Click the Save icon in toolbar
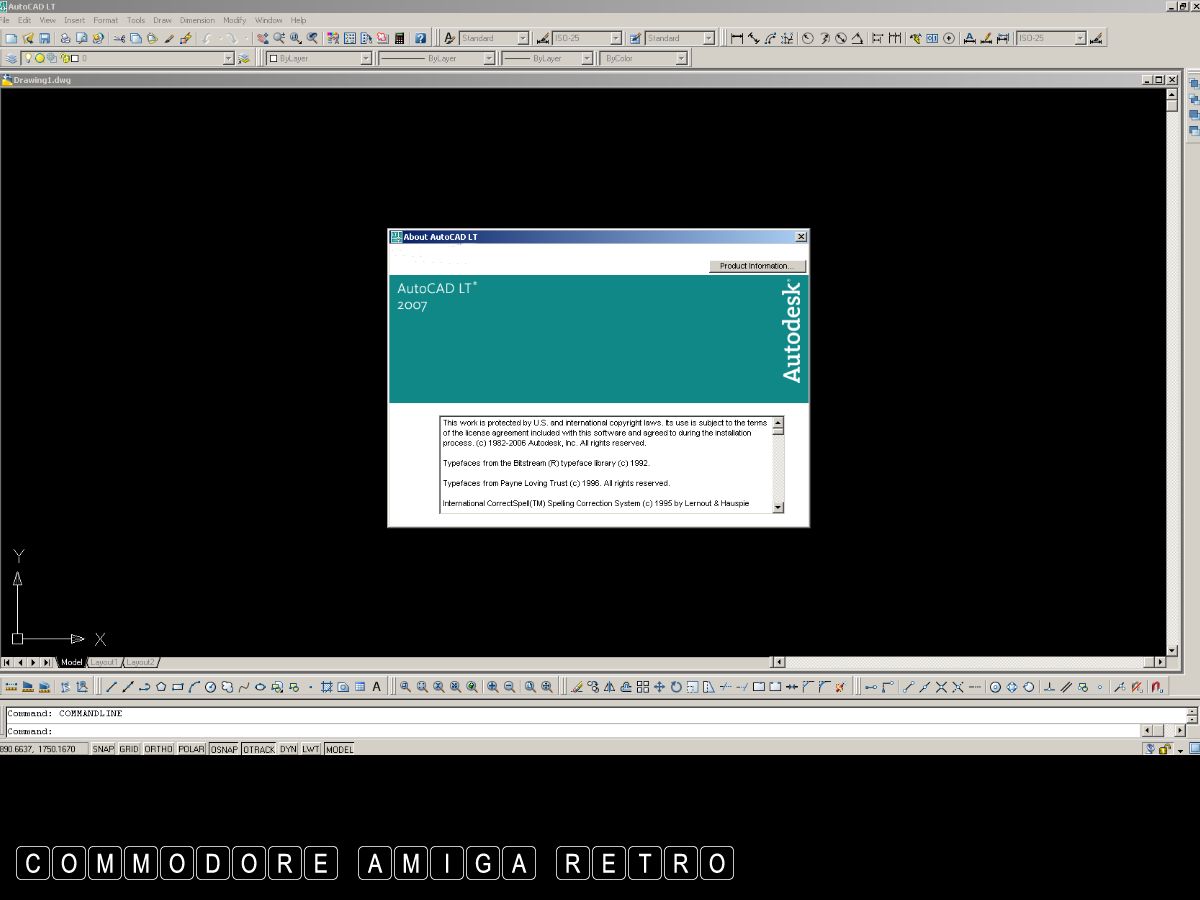 click(x=44, y=39)
